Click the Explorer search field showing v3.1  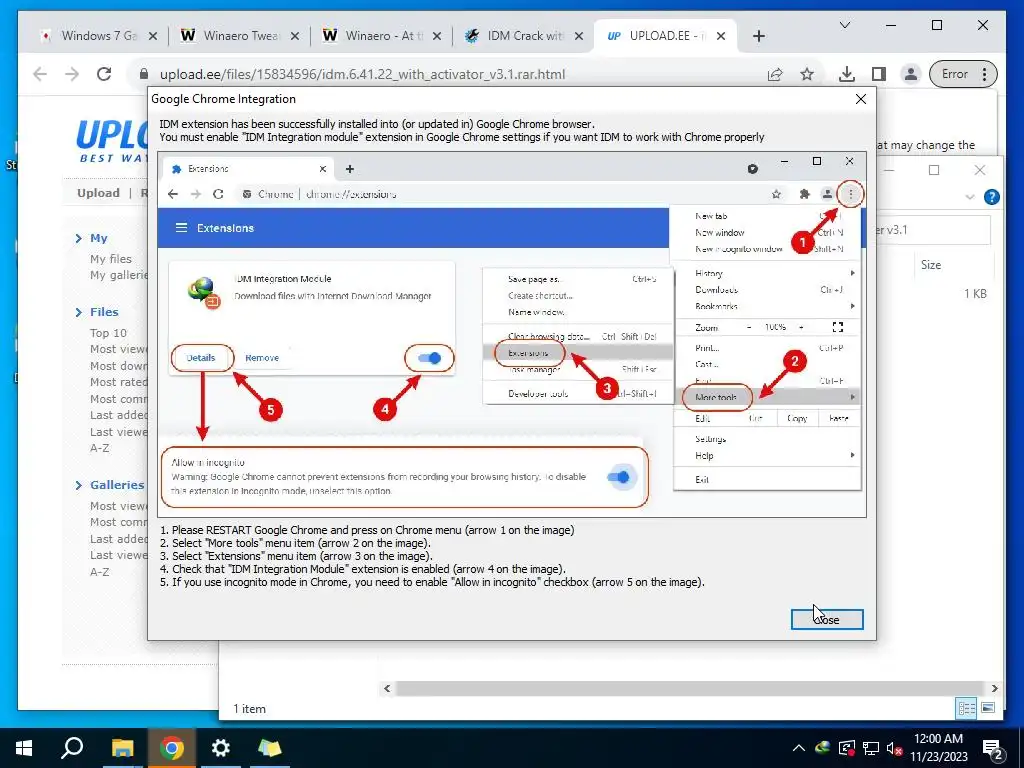[933, 230]
